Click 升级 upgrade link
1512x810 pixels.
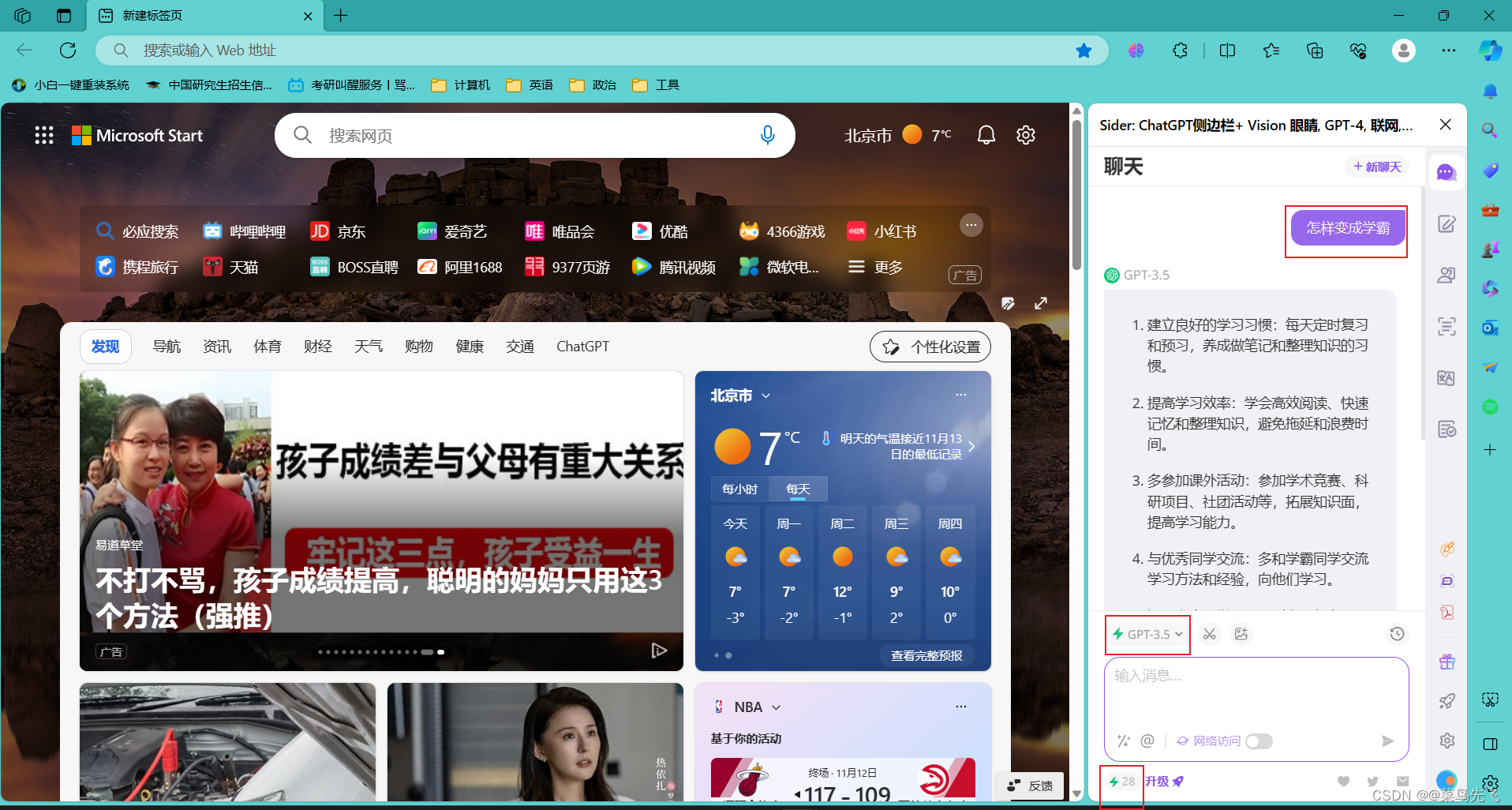click(x=1165, y=782)
